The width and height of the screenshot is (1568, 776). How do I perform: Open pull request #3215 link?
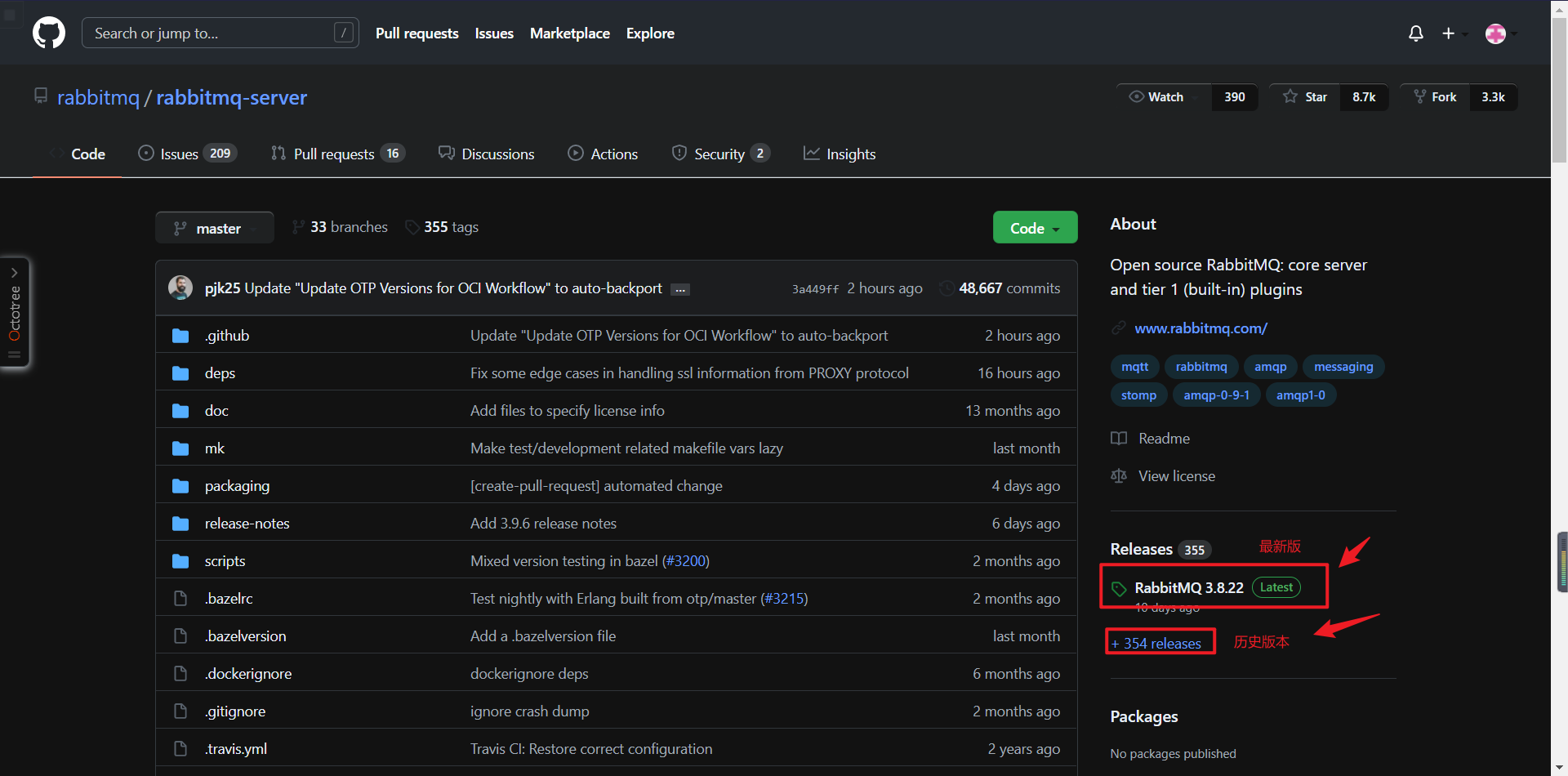click(784, 599)
